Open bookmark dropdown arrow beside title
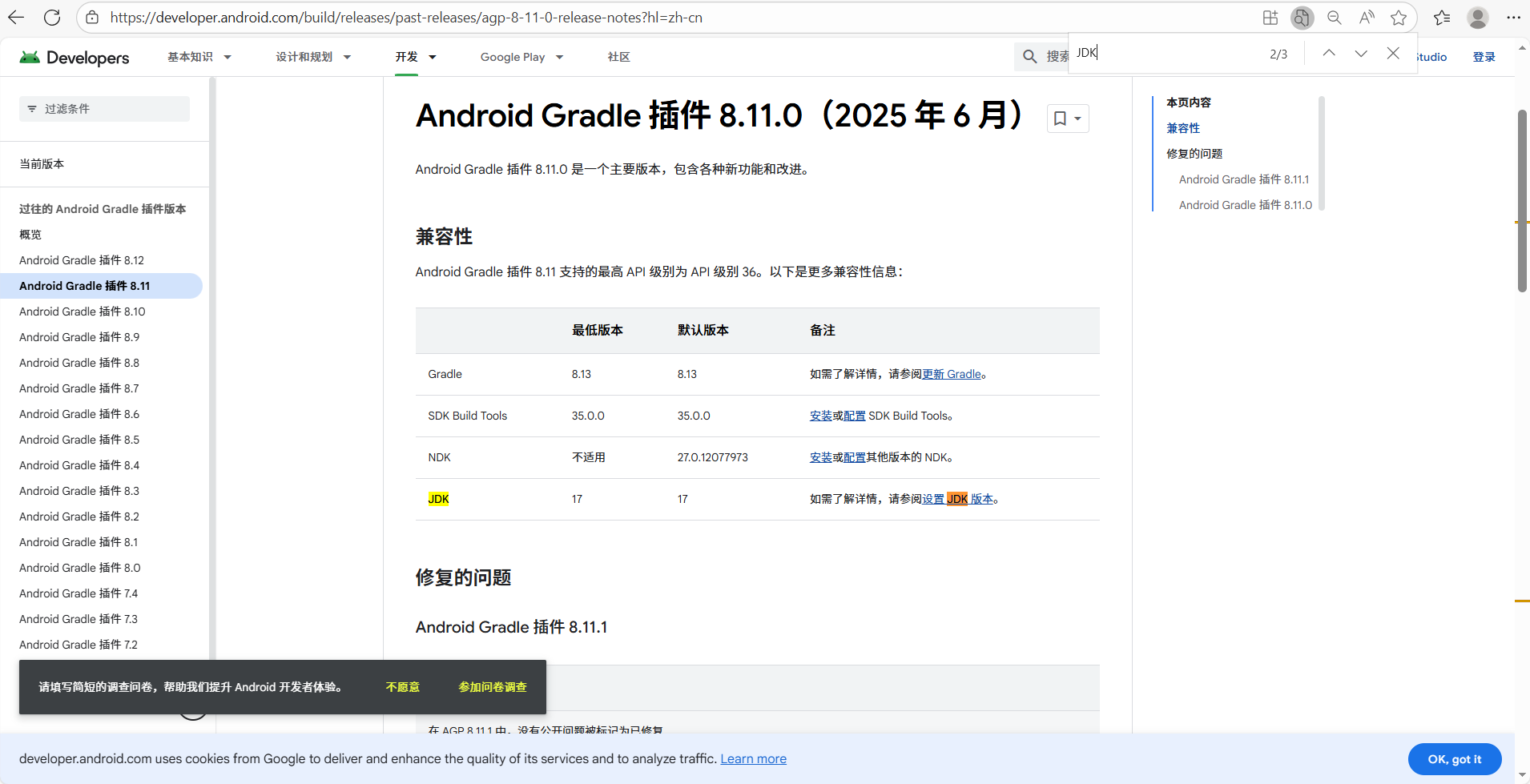This screenshot has width=1530, height=784. pos(1078,119)
